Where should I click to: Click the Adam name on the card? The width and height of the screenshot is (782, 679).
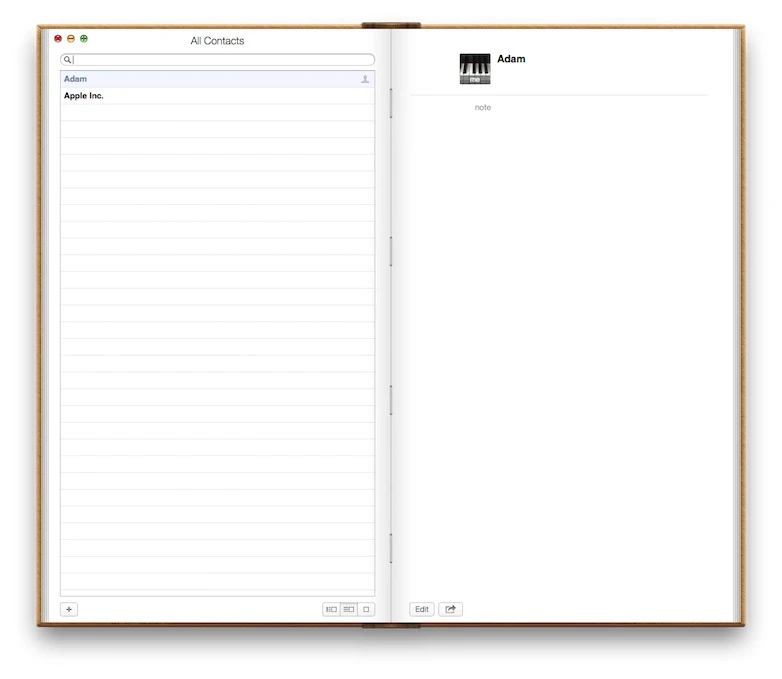[x=511, y=59]
